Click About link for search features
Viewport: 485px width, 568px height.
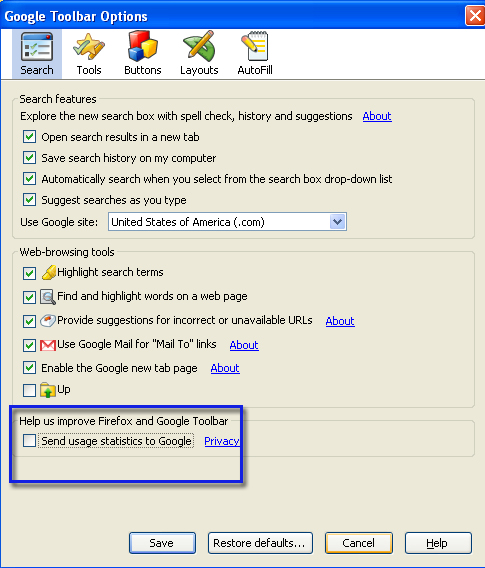pos(377,116)
